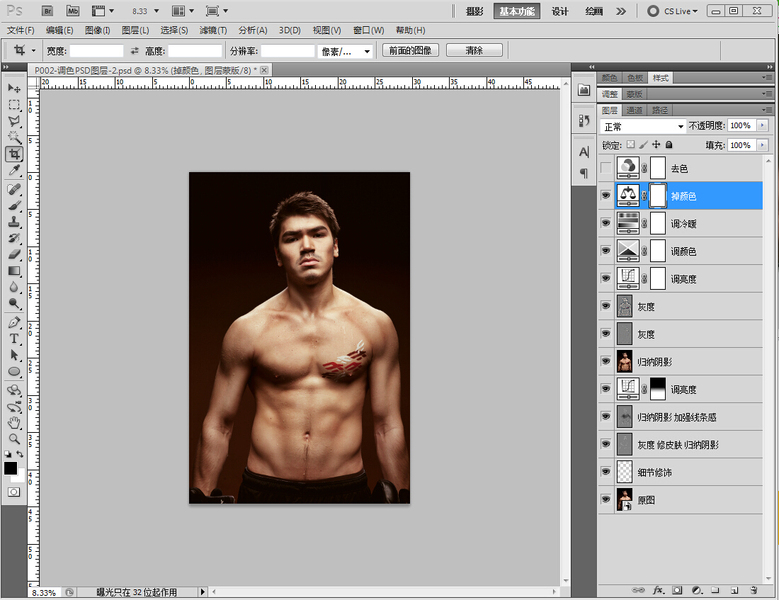The width and height of the screenshot is (779, 600).
Task: Select the Move tool
Action: pyautogui.click(x=14, y=88)
